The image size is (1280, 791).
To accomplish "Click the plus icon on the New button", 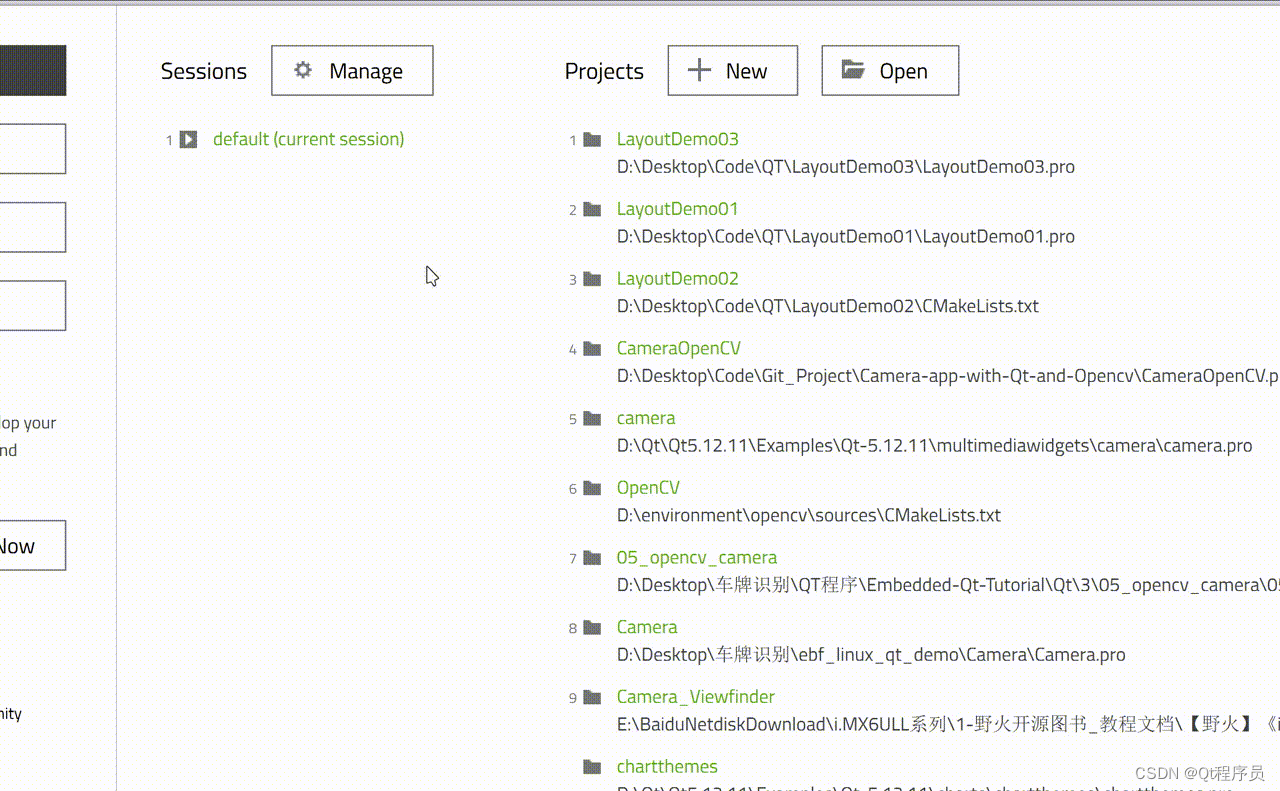I will [699, 70].
